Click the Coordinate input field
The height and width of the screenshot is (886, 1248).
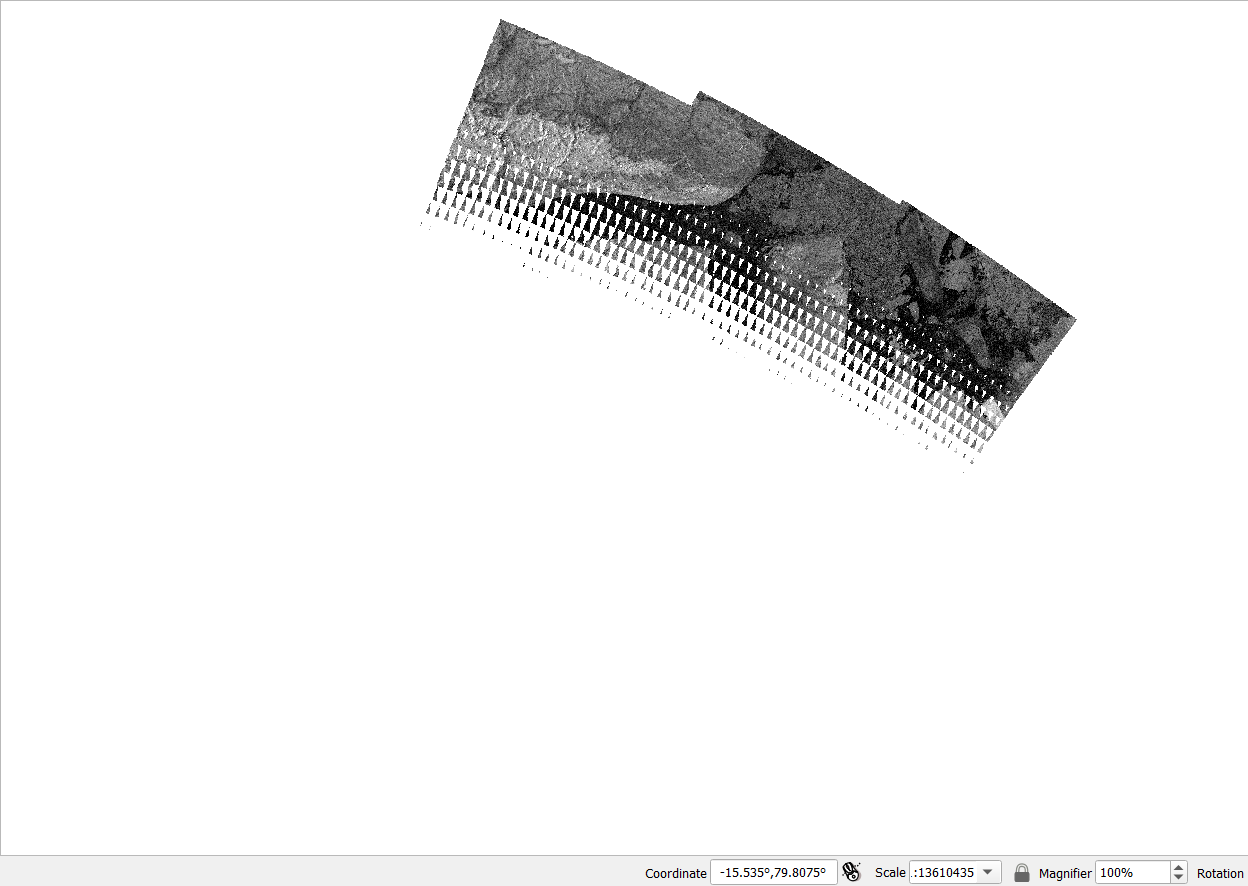coord(773,872)
